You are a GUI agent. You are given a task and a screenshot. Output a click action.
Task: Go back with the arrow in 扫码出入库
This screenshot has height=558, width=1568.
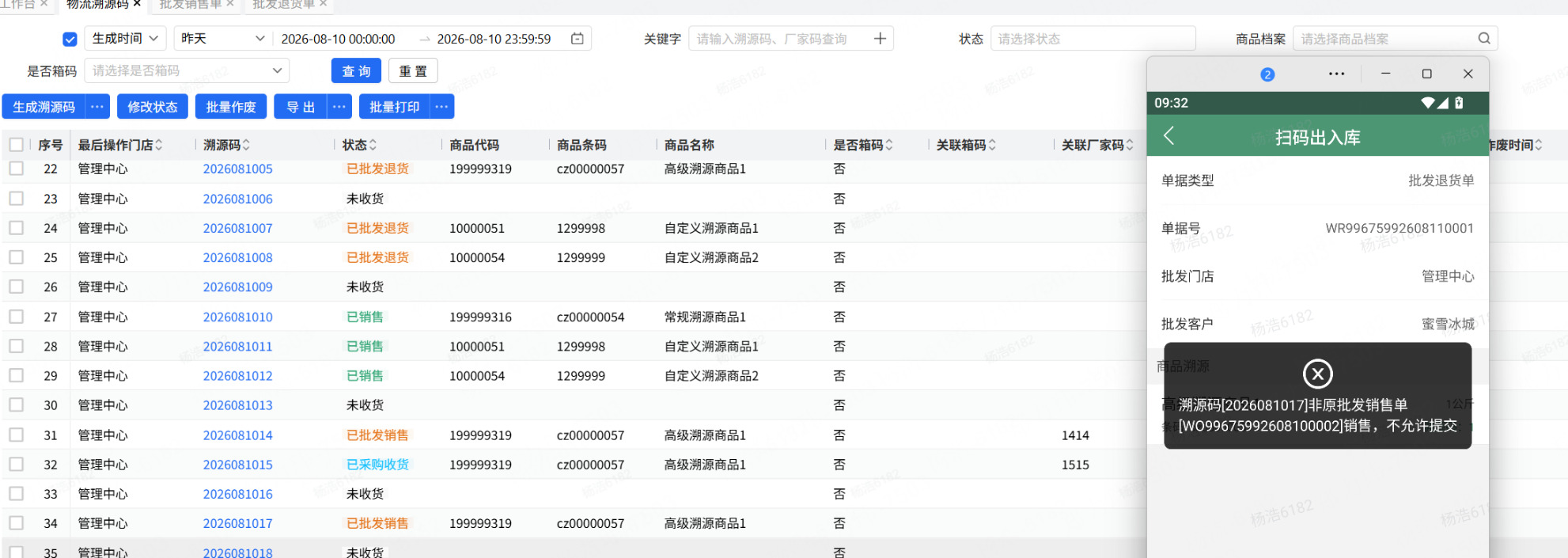pos(1169,136)
